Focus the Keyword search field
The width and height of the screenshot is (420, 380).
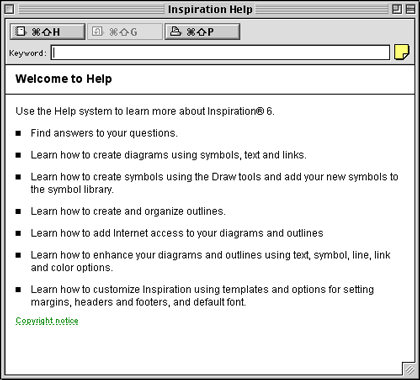pos(220,53)
